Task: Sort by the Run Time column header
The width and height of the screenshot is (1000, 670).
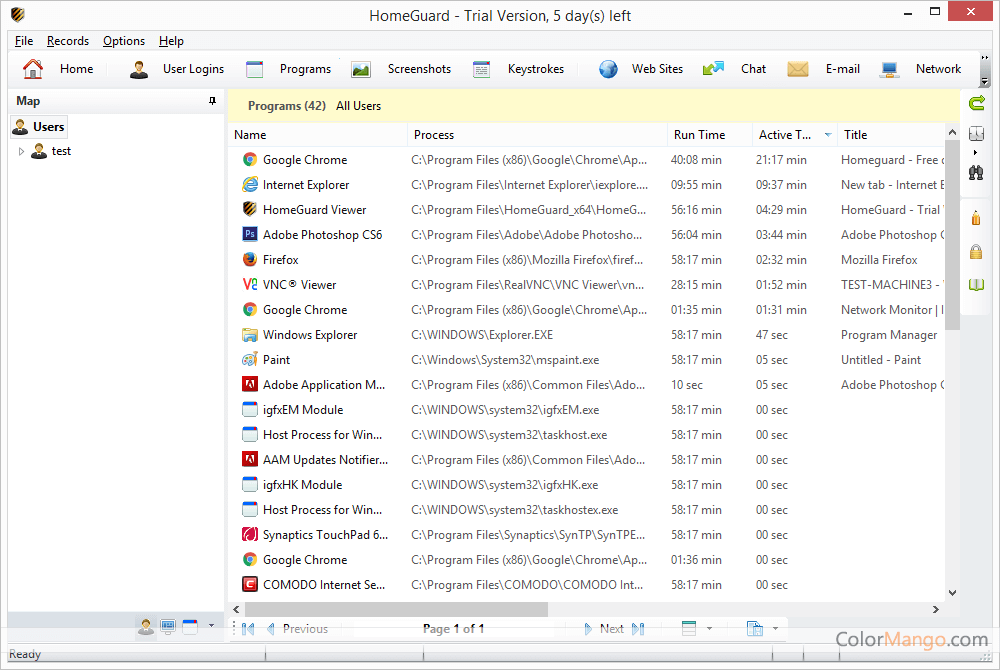Action: pos(699,135)
